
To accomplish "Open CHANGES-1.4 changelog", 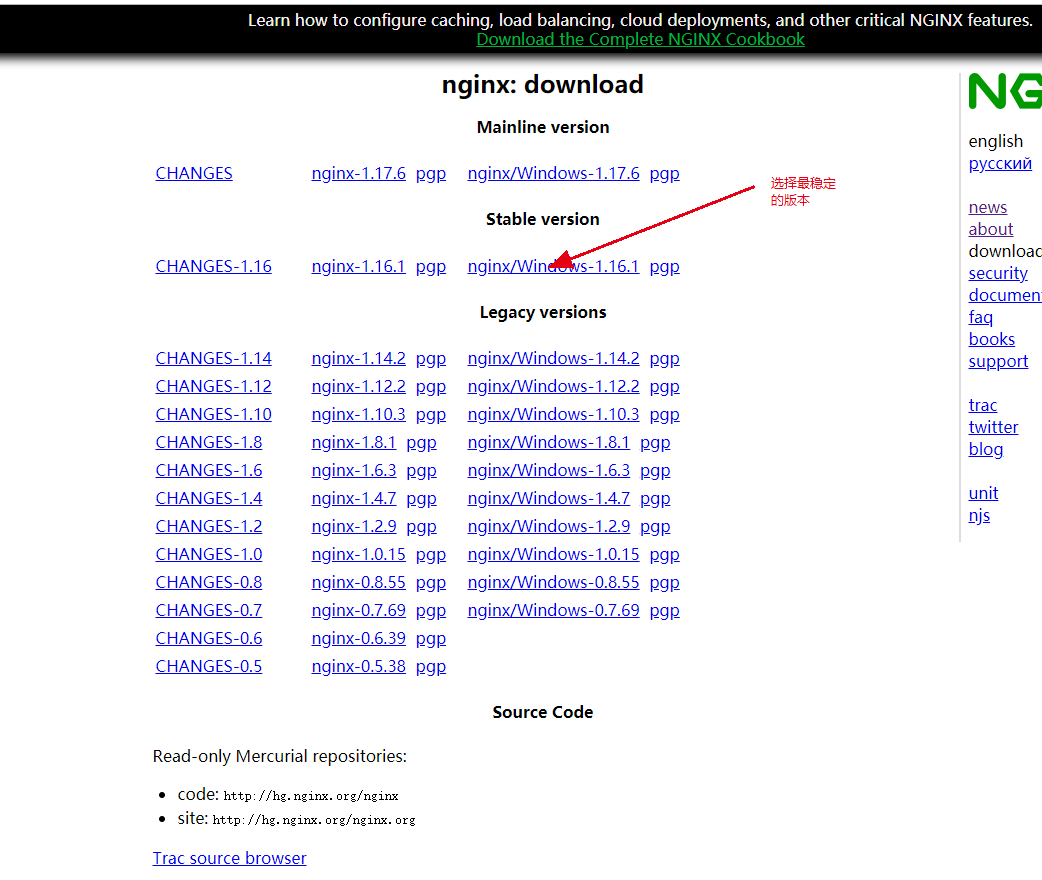I will click(209, 498).
